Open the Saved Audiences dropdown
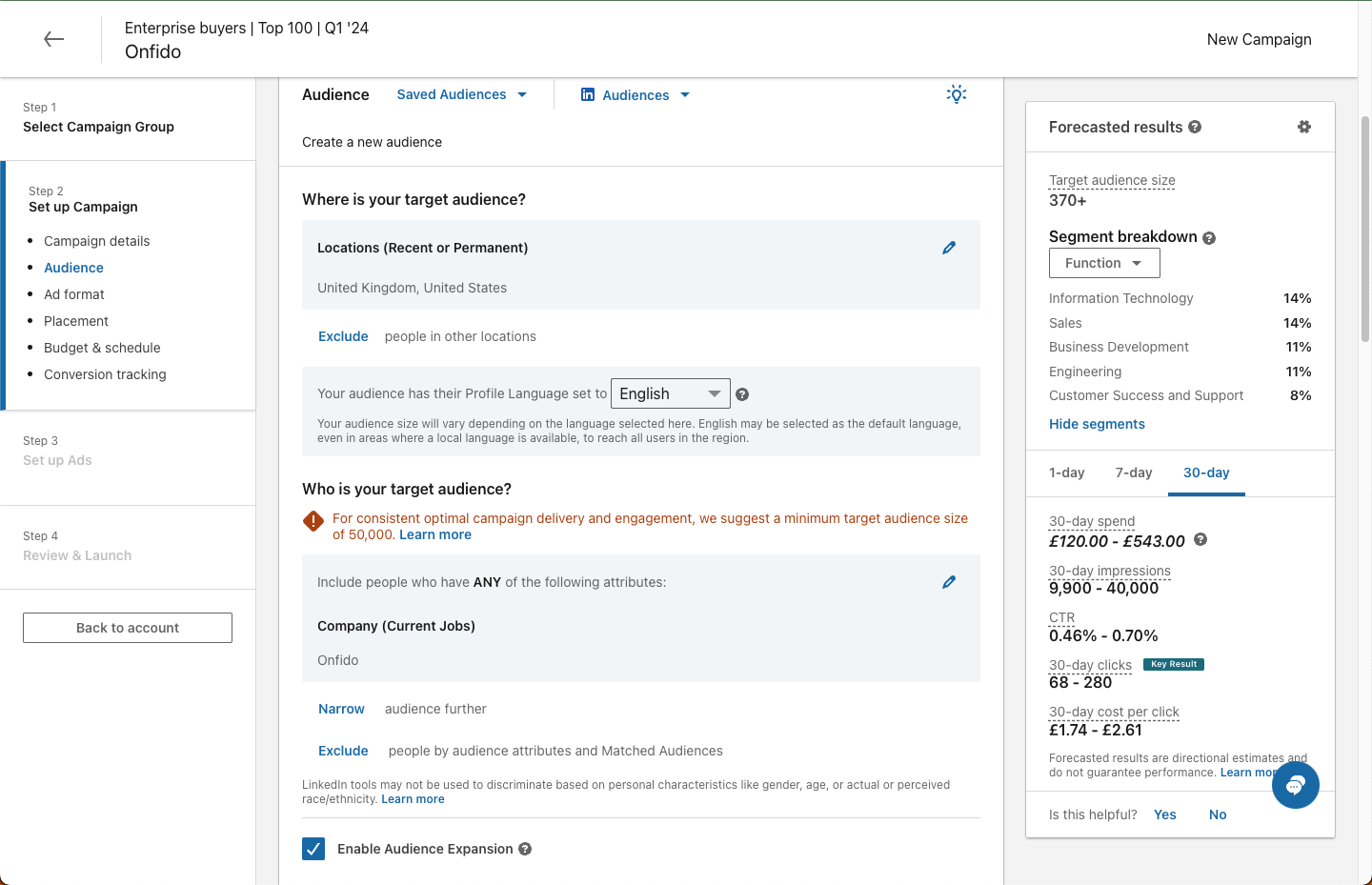Image resolution: width=1372 pixels, height=885 pixels. click(462, 94)
